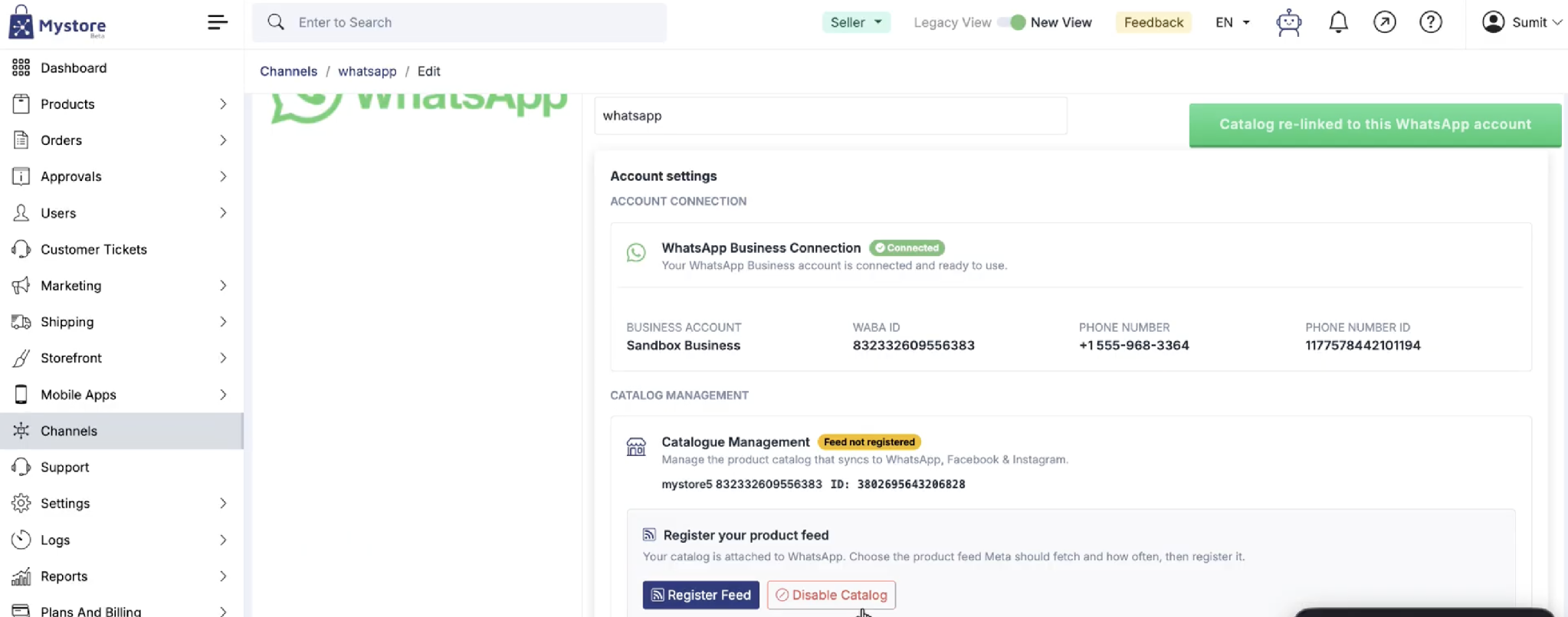Click the Disable Catalog button

tap(832, 595)
